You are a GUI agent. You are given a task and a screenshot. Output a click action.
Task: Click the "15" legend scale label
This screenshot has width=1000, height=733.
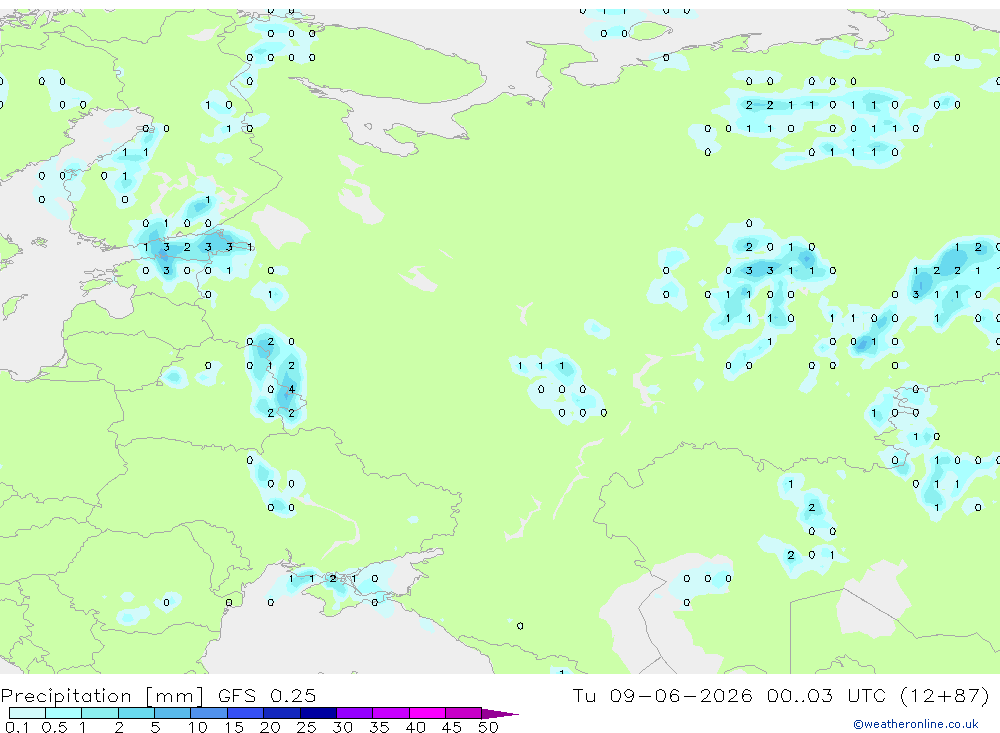point(234,727)
